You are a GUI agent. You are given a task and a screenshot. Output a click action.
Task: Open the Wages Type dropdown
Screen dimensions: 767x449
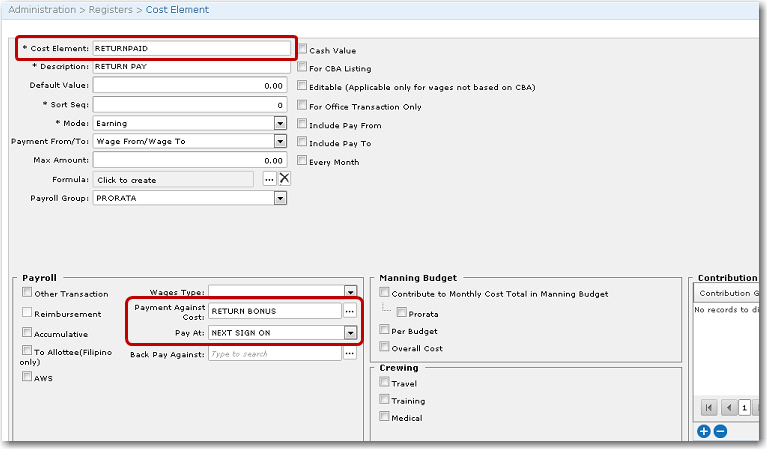click(x=350, y=292)
